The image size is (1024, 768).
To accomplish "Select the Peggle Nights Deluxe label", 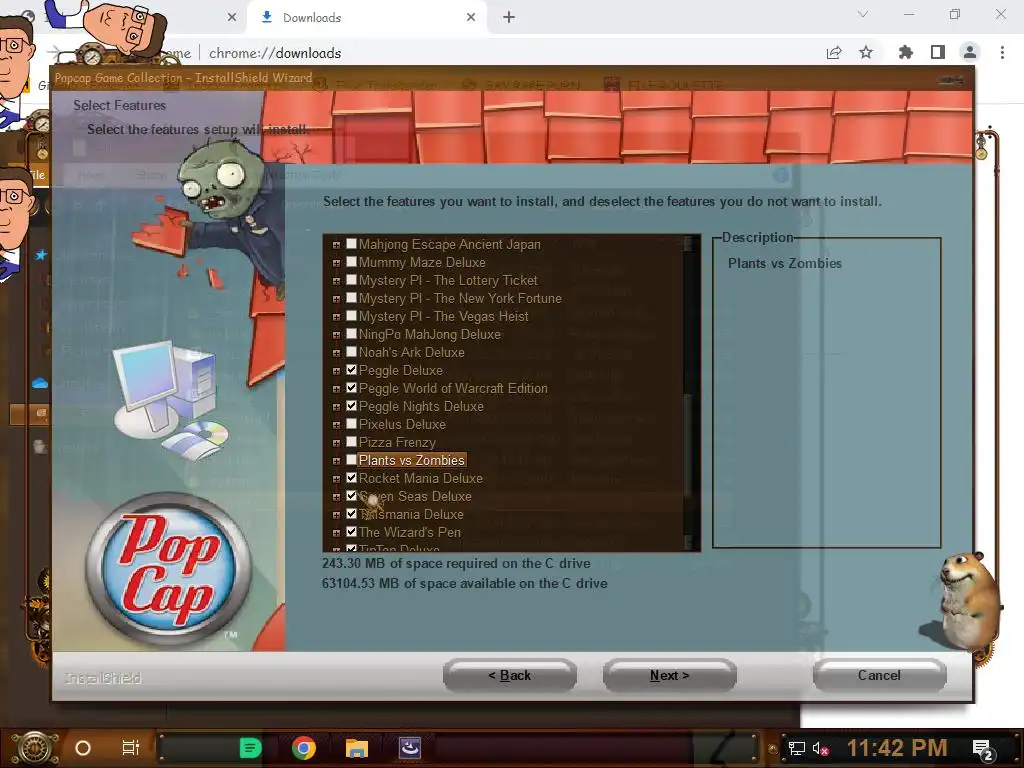I will (x=421, y=406).
